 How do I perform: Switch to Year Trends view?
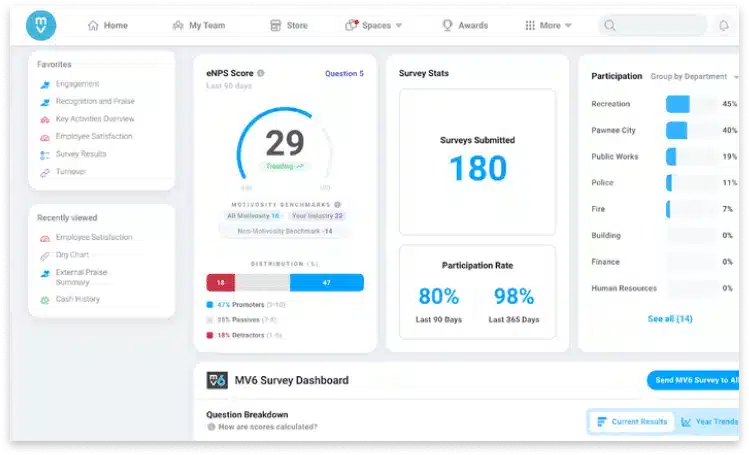709,422
